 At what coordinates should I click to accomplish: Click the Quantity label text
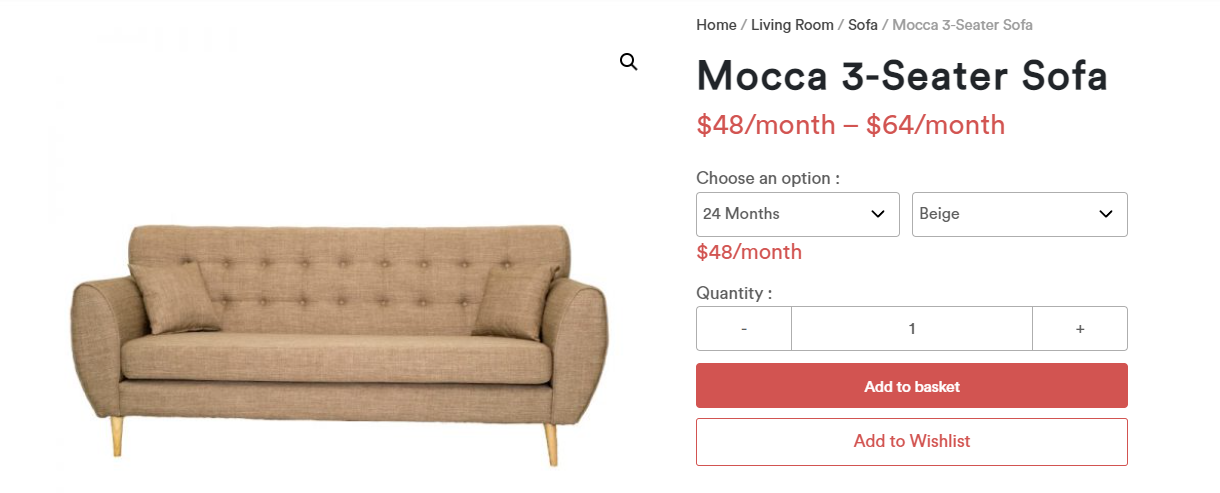pyautogui.click(x=734, y=293)
